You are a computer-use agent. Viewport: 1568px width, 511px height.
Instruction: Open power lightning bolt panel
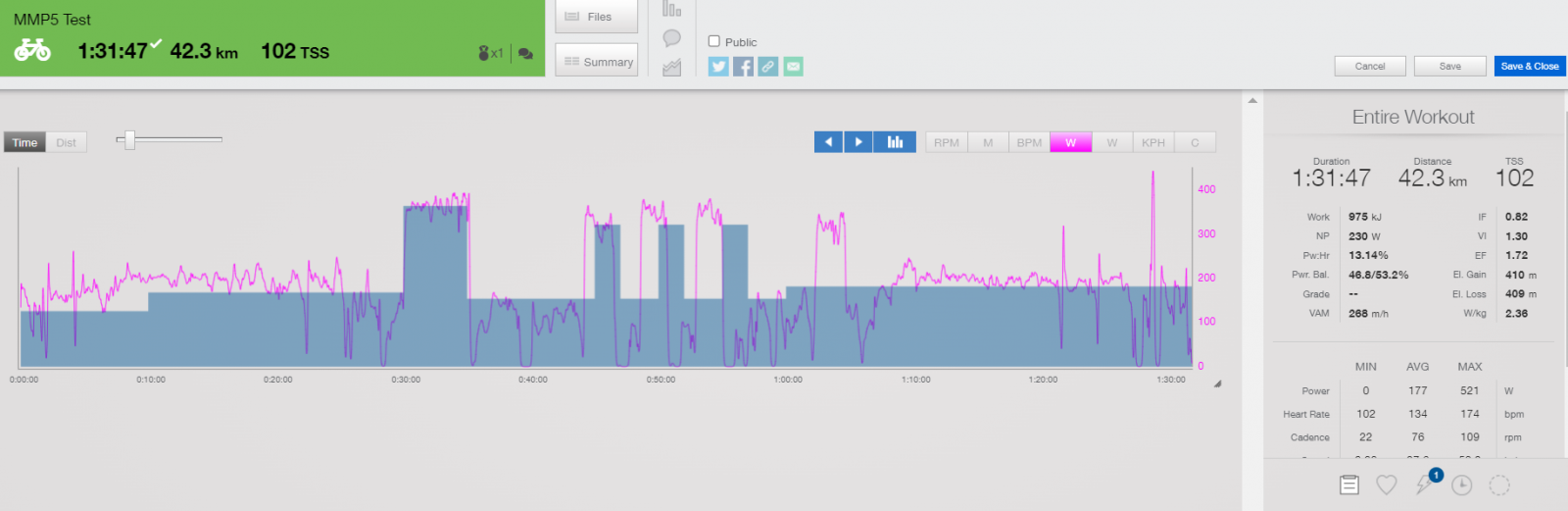(1424, 485)
